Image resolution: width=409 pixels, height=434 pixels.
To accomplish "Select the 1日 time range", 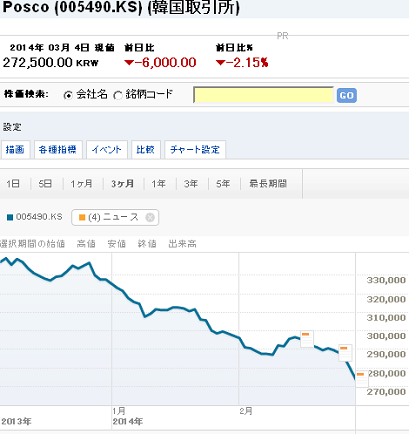I will click(x=13, y=184).
